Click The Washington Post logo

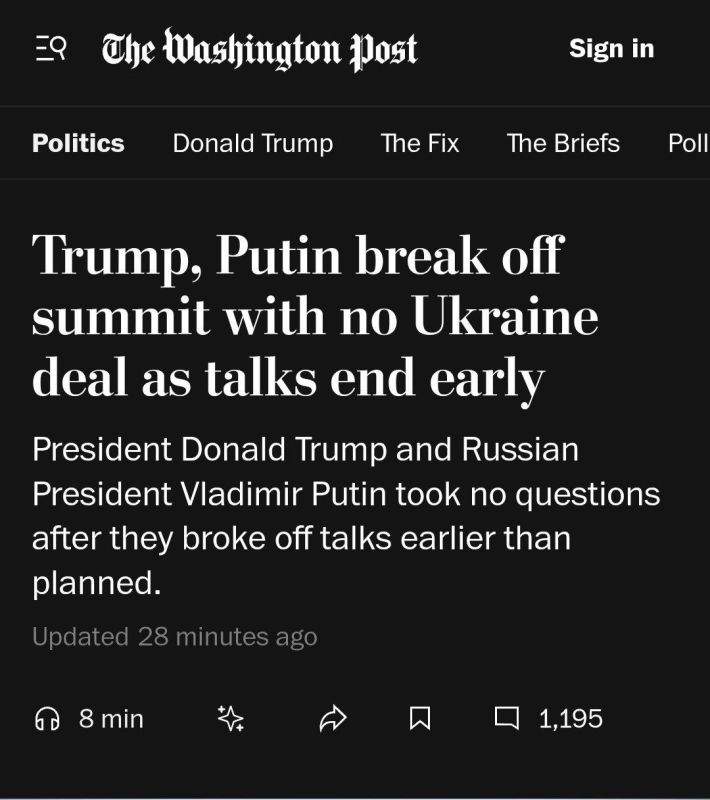[259, 49]
